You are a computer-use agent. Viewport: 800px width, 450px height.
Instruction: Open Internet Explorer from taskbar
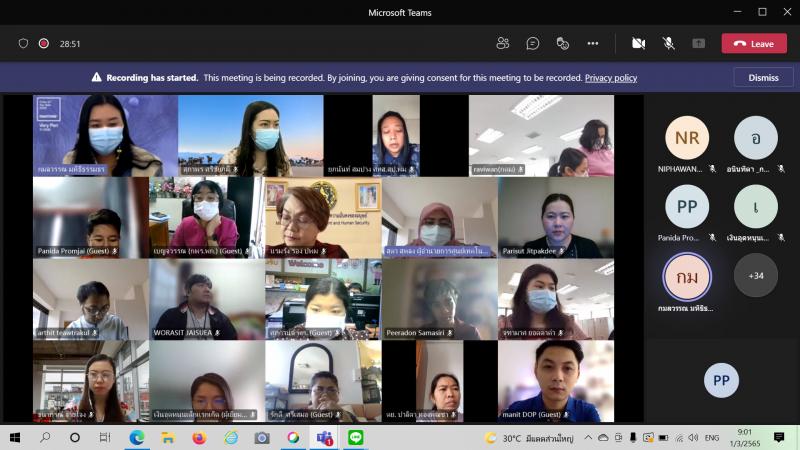[231, 437]
